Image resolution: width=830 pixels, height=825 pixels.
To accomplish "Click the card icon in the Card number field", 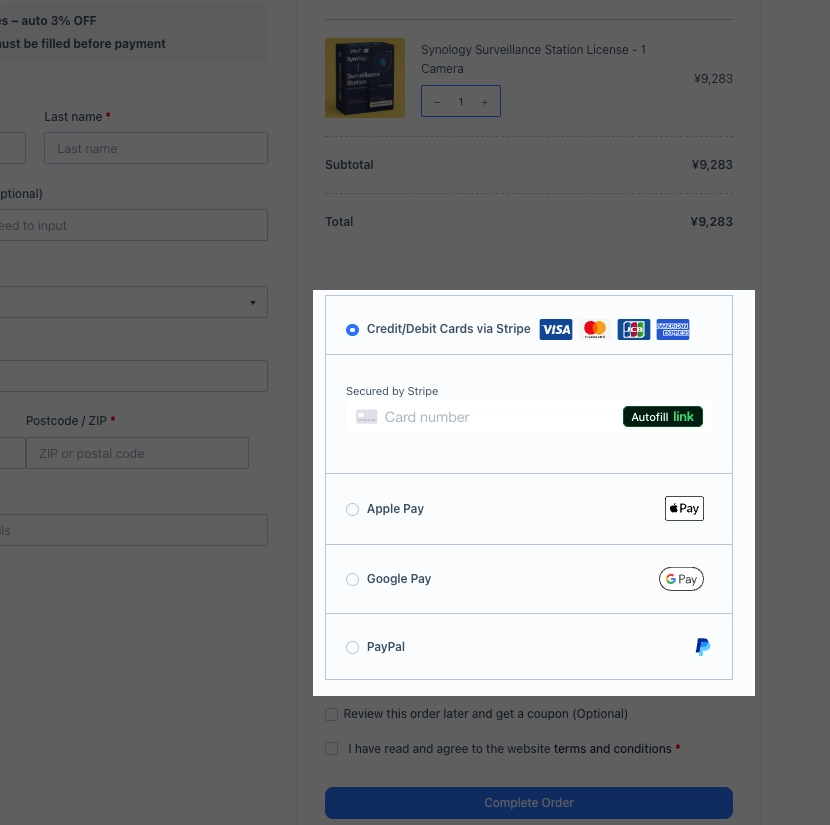I will 366,417.
